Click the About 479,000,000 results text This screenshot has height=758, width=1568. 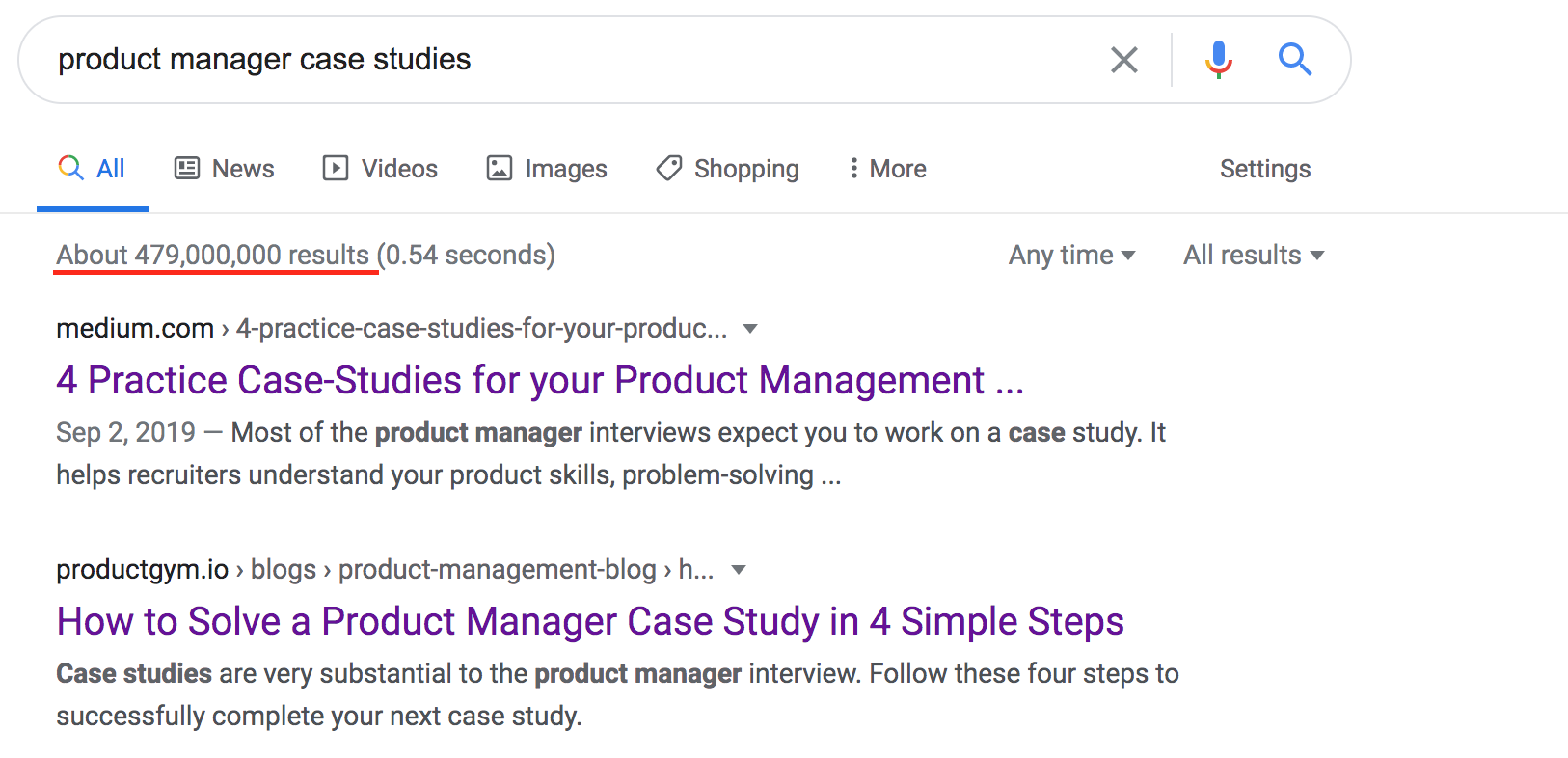[212, 256]
